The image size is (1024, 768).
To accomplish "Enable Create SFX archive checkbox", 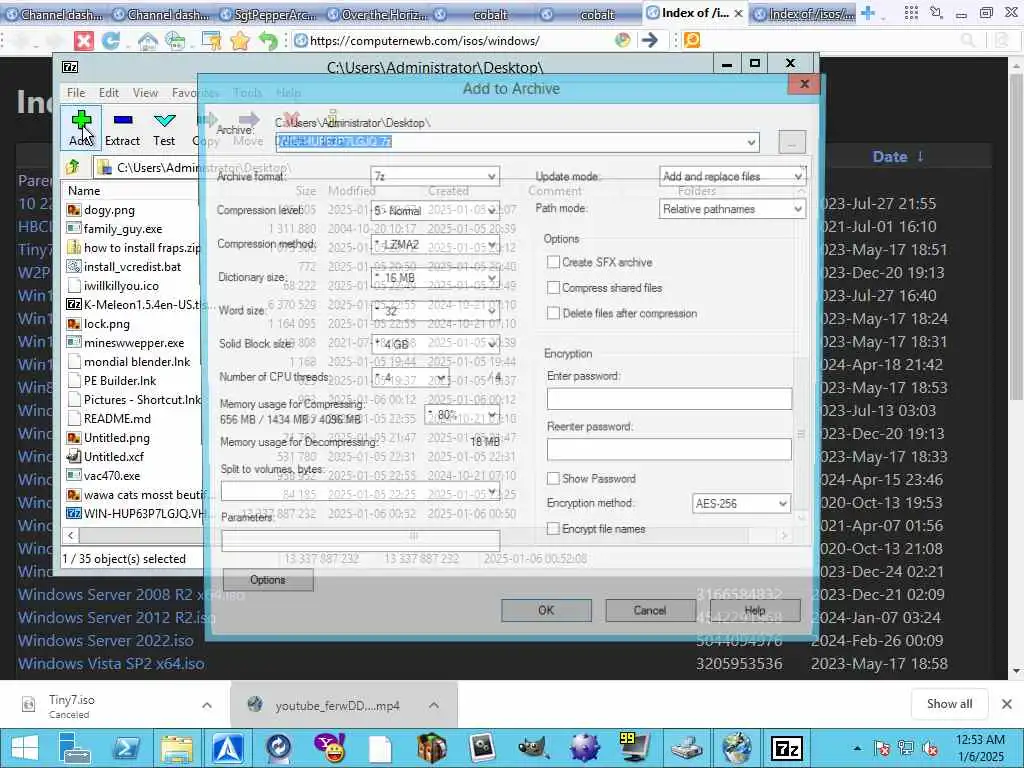I will (553, 262).
